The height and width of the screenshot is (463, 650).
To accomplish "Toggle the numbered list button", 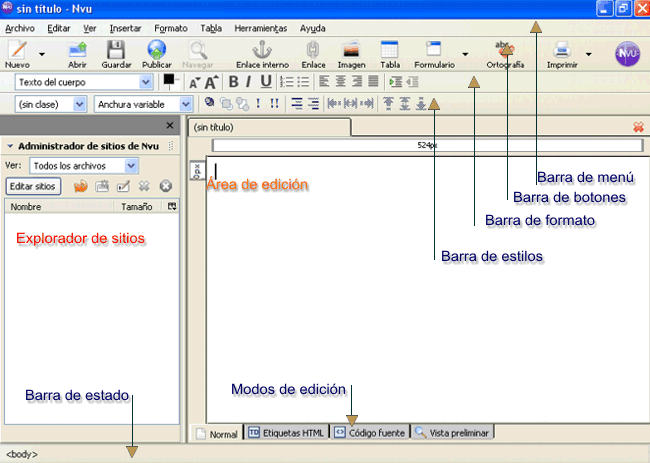I will click(x=286, y=82).
